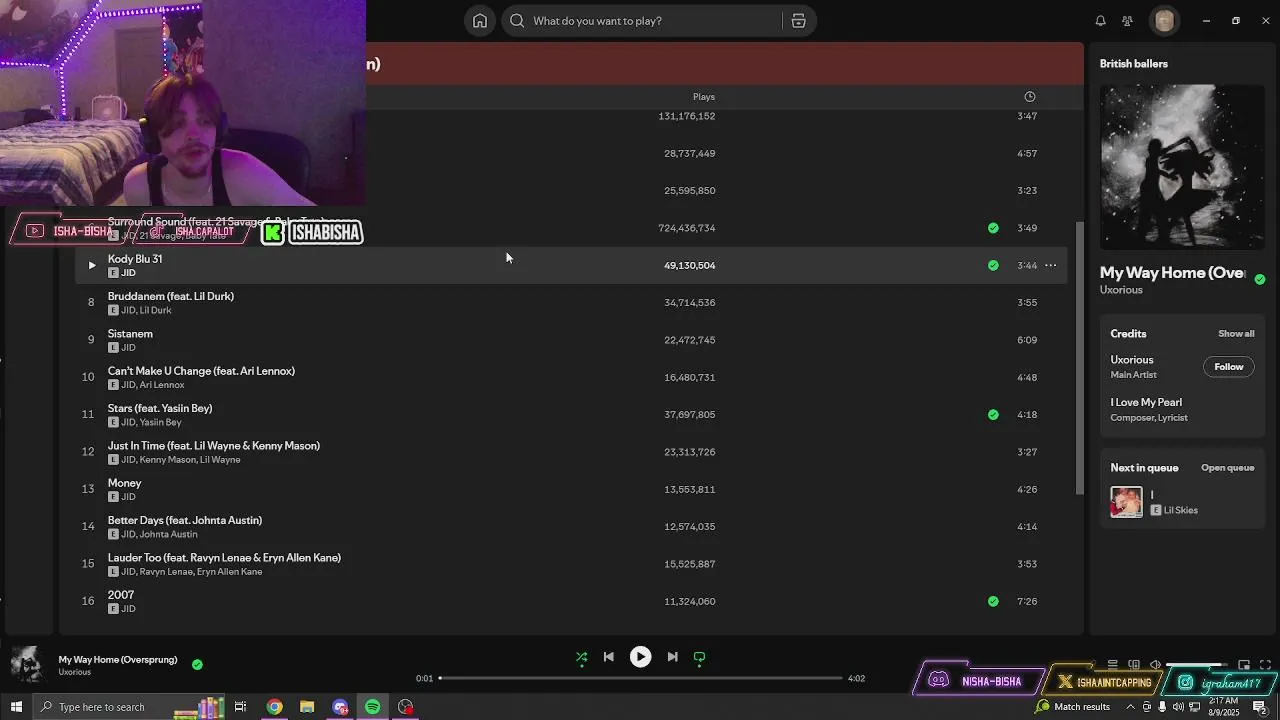Play the track Kody Blu 31
This screenshot has width=1280, height=720.
(91, 265)
